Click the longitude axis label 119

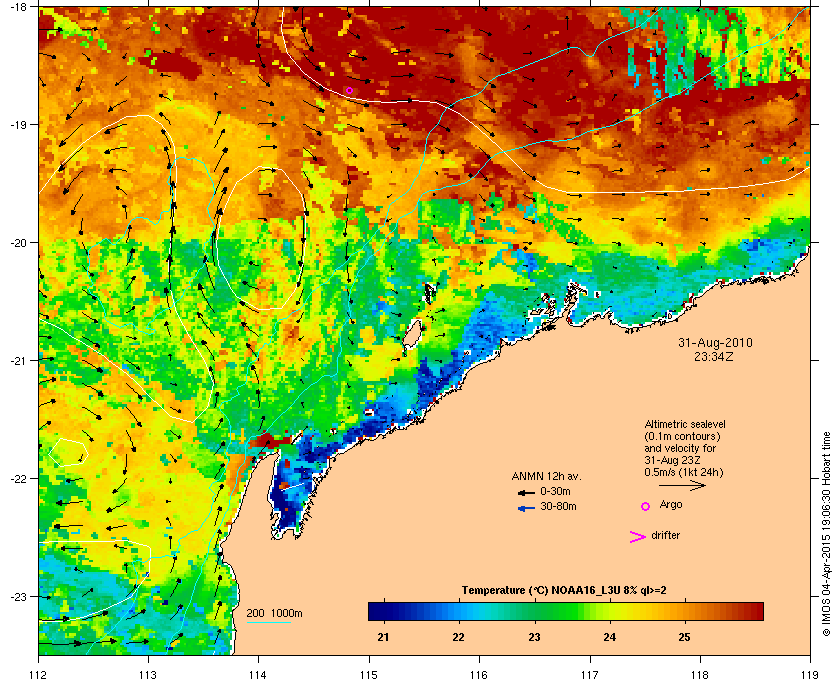810,674
